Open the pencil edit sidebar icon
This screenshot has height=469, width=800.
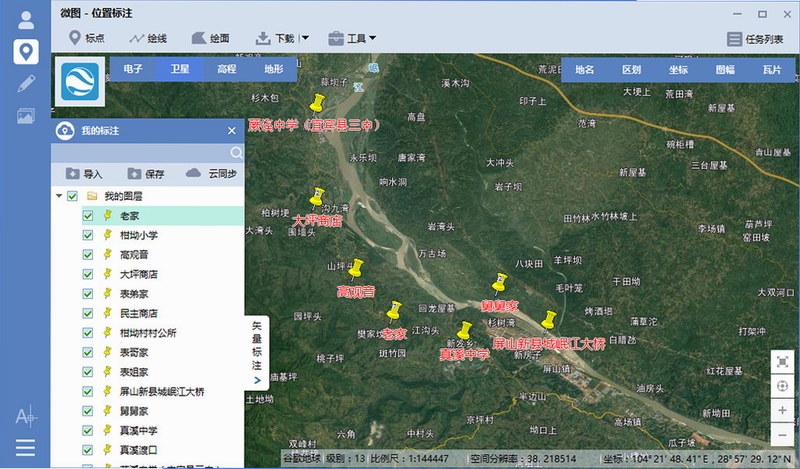26,84
